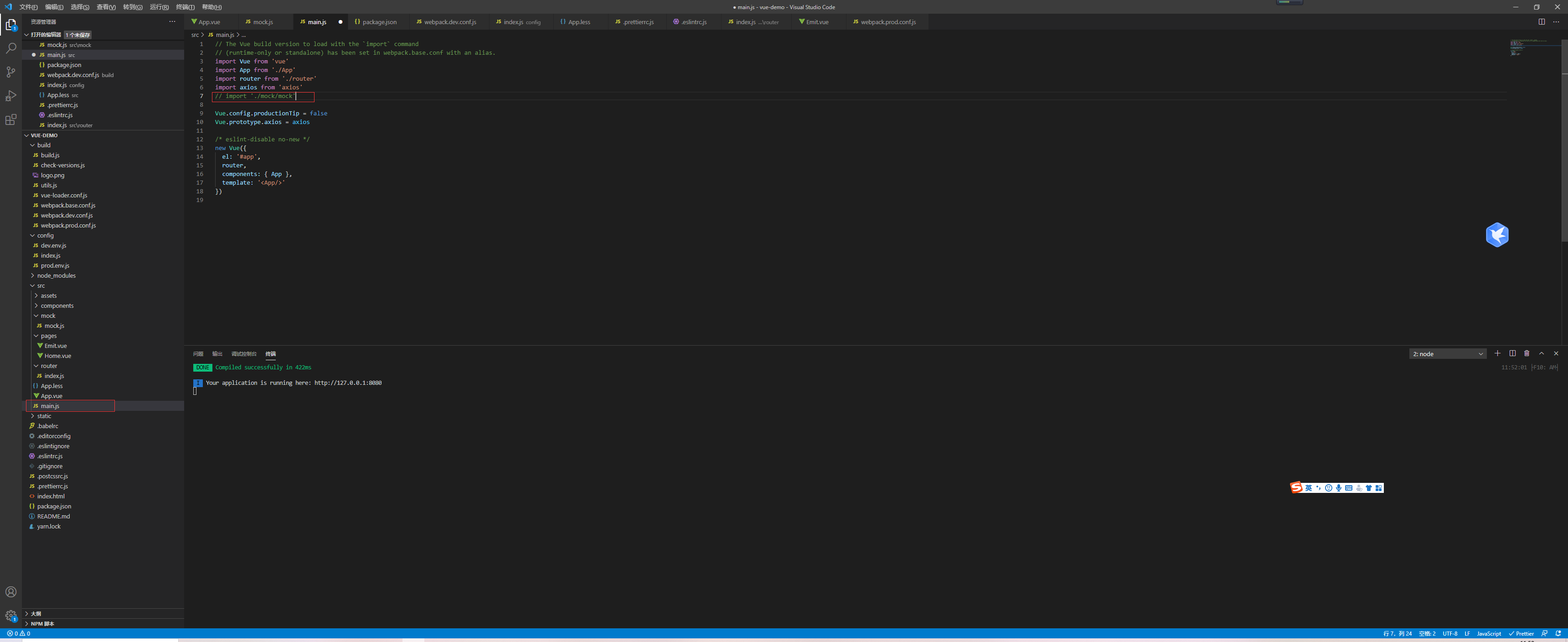Screen dimensions: 1568x642
Task: Switch to the package.json editor tab
Action: pos(379,22)
